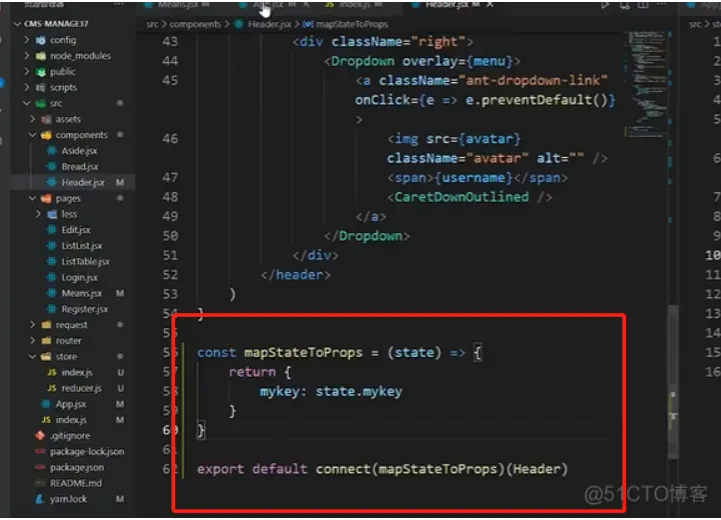
Task: Click 'CaretDownOutlined' on line 48
Action: pos(462,197)
